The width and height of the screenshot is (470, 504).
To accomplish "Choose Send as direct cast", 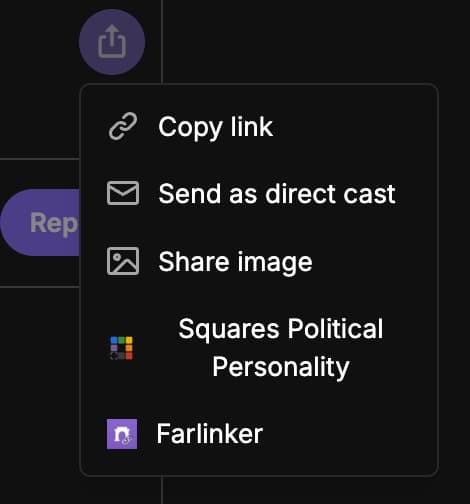I will (x=259, y=193).
